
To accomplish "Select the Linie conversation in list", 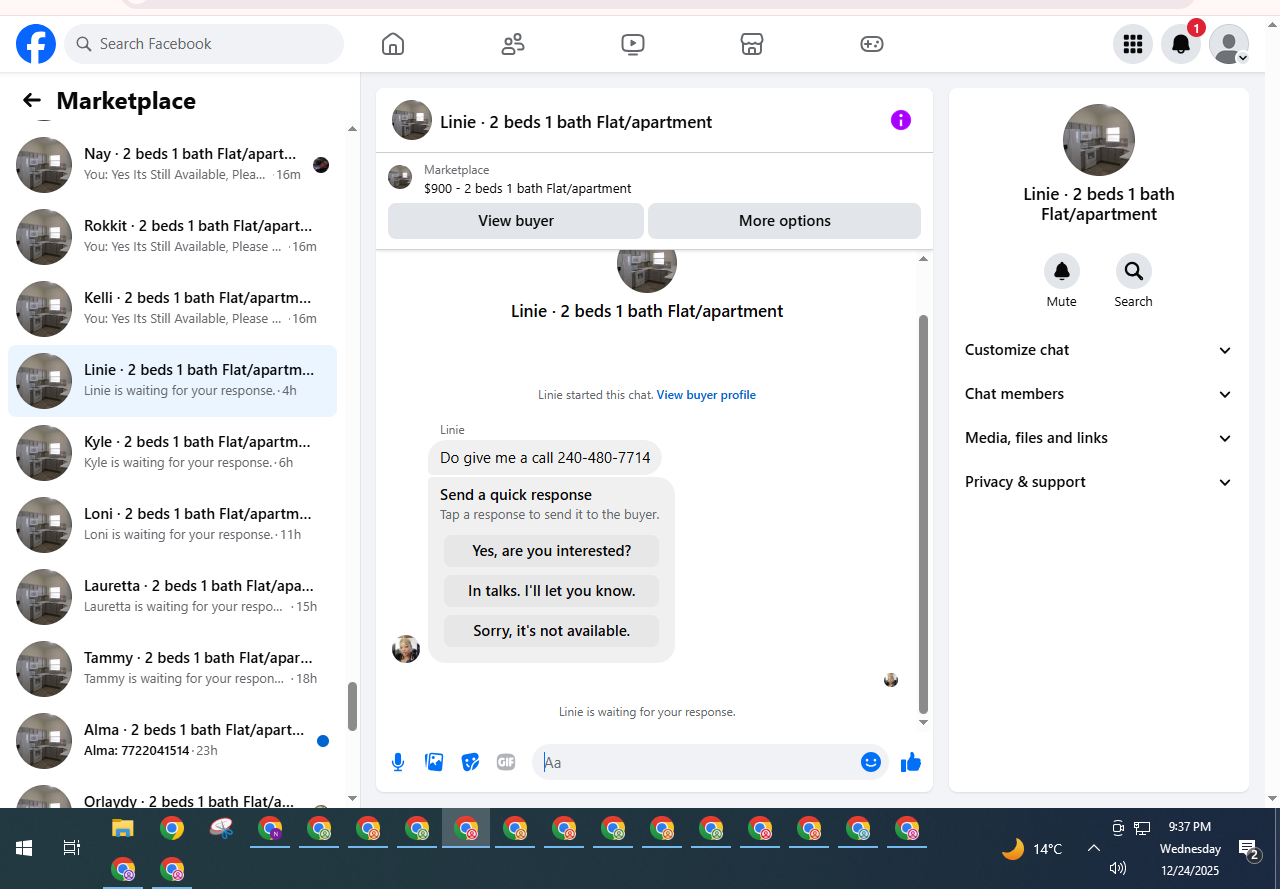I will click(x=172, y=381).
